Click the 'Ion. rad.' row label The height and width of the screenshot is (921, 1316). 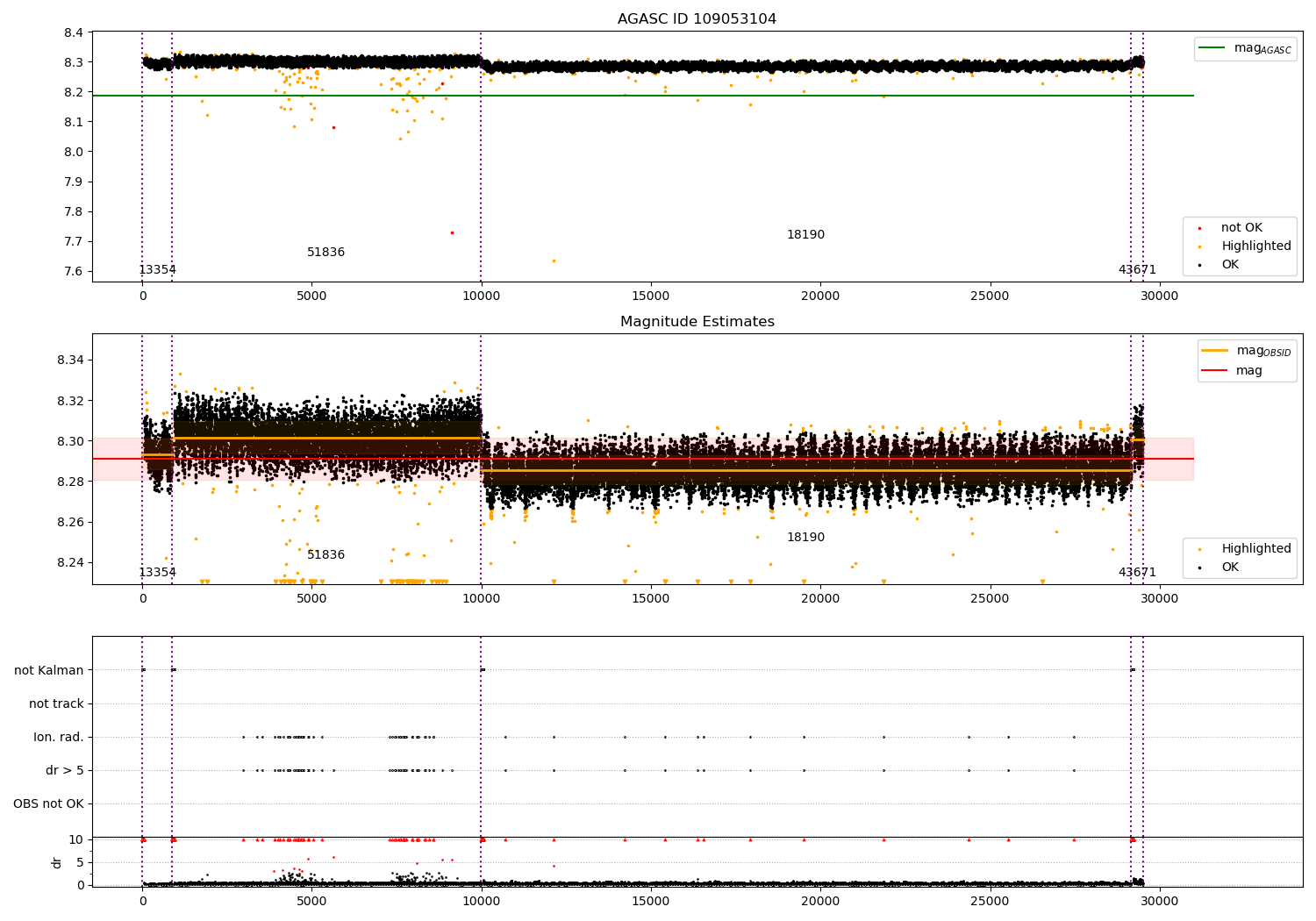tap(58, 737)
